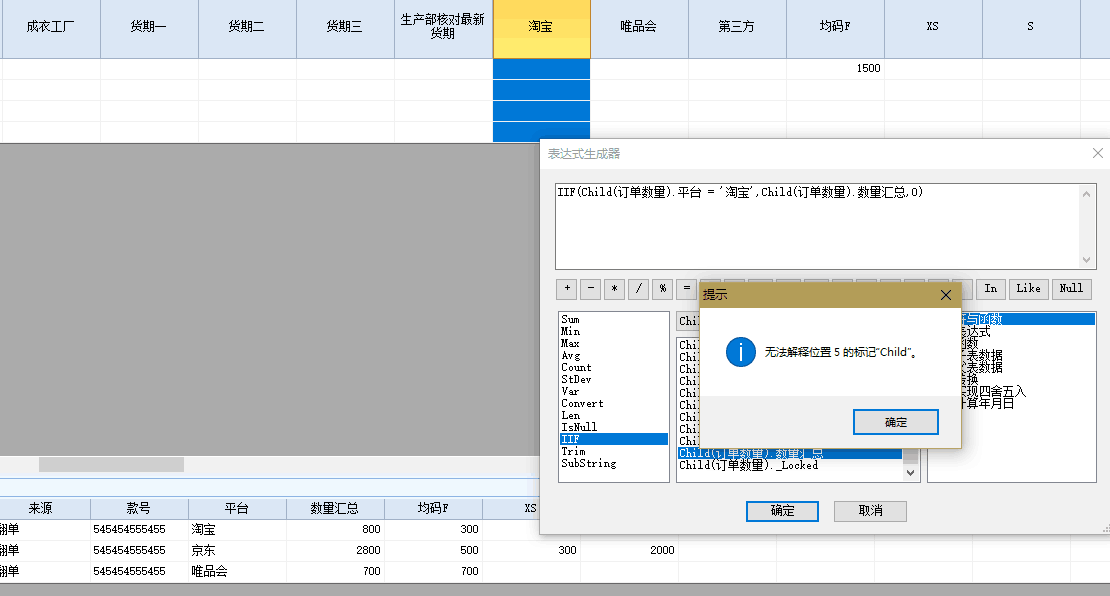This screenshot has height=596, width=1110.
Task: Insert the equals operator
Action: click(x=686, y=289)
